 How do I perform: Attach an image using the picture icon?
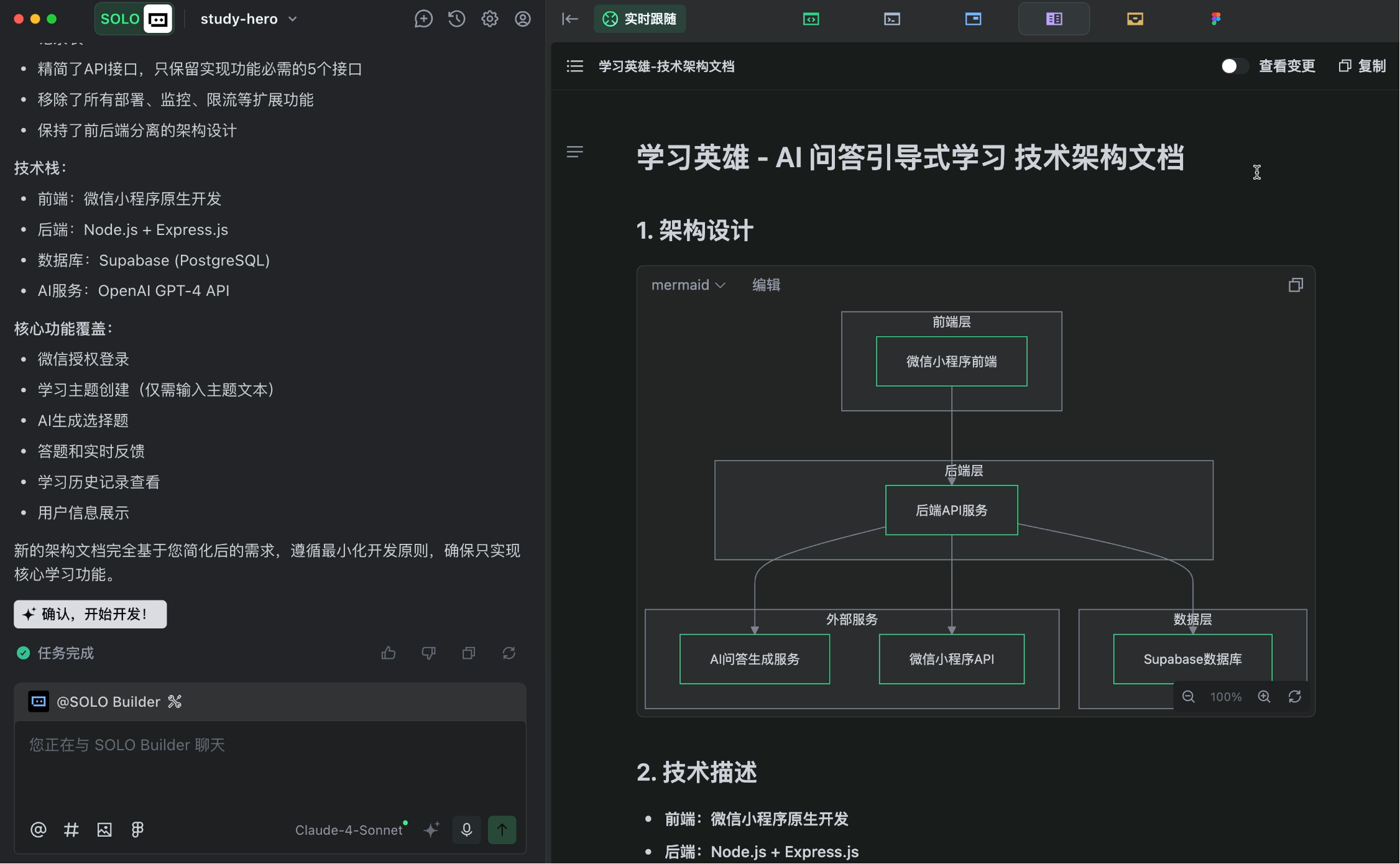(x=104, y=830)
